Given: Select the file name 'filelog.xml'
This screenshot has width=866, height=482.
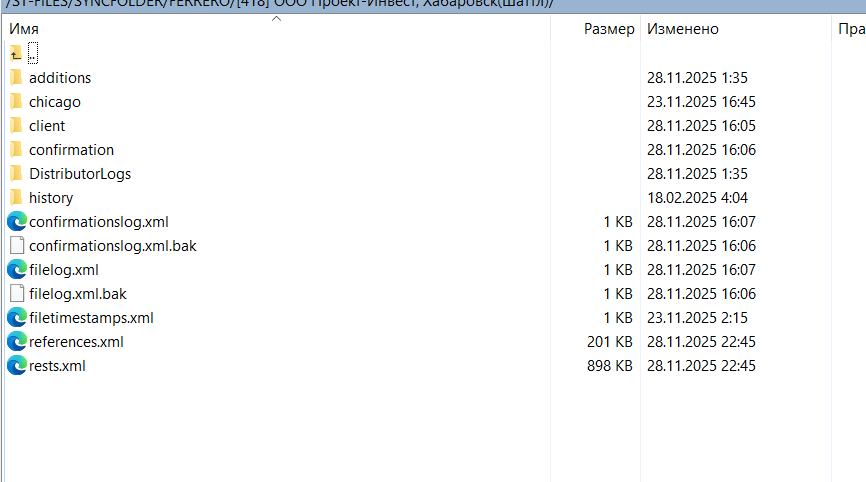Looking at the screenshot, I should point(64,270).
